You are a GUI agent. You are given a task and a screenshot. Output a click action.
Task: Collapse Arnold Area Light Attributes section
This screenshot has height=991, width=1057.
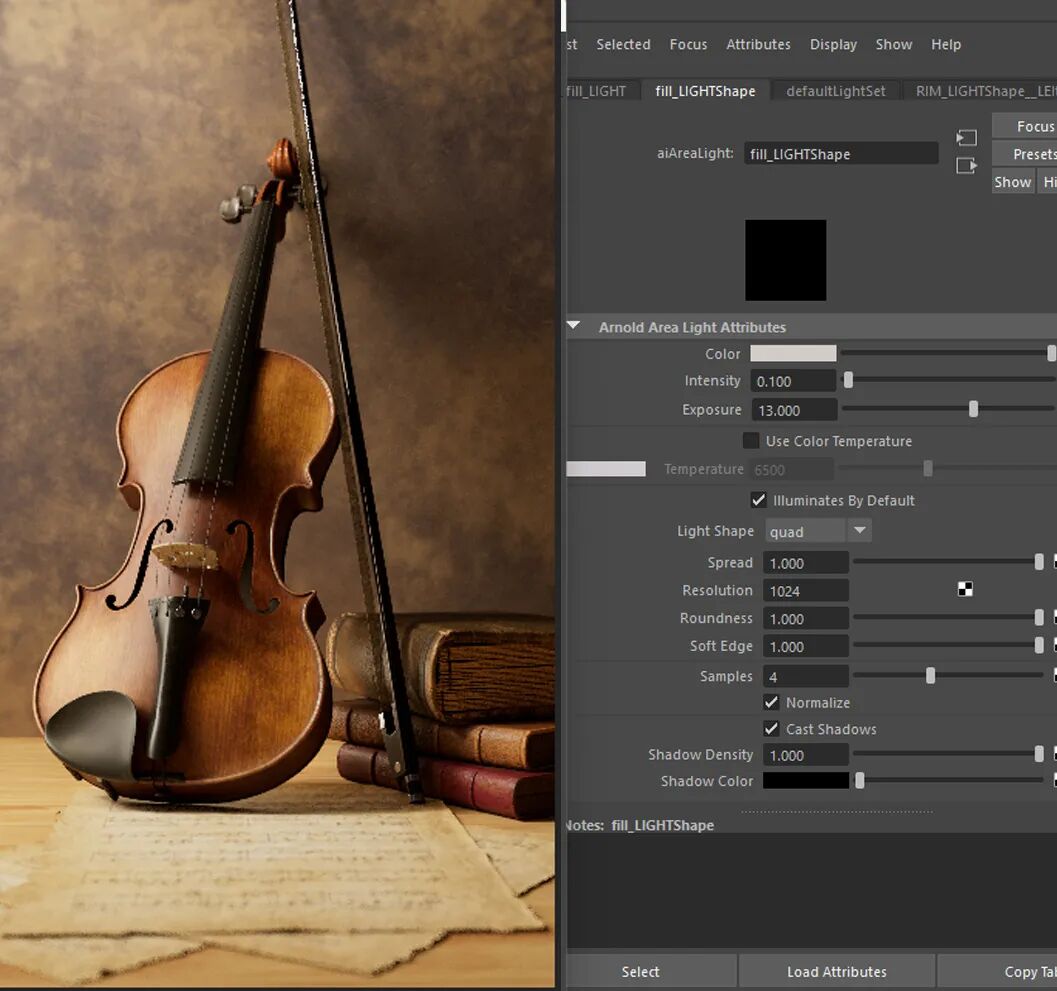(x=574, y=326)
